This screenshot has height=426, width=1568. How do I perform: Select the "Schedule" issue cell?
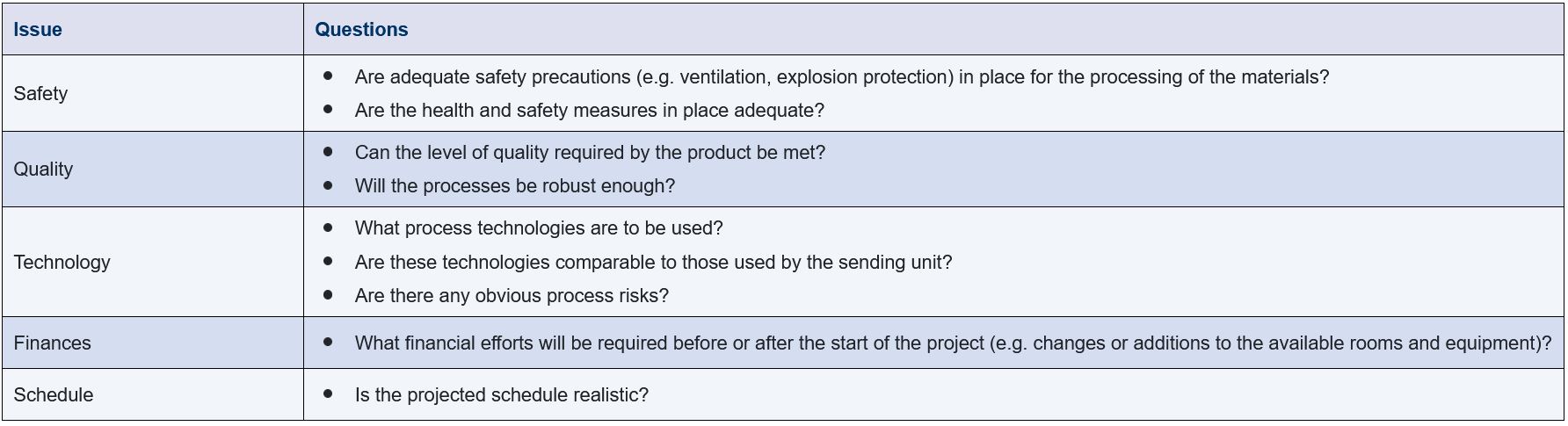pyautogui.click(x=53, y=395)
